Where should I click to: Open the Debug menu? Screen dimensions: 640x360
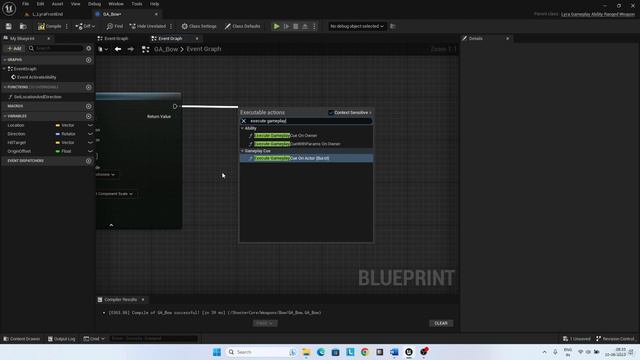[94, 4]
